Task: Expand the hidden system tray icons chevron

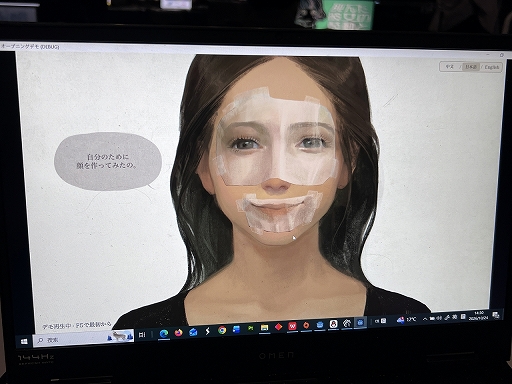Action: coord(425,319)
